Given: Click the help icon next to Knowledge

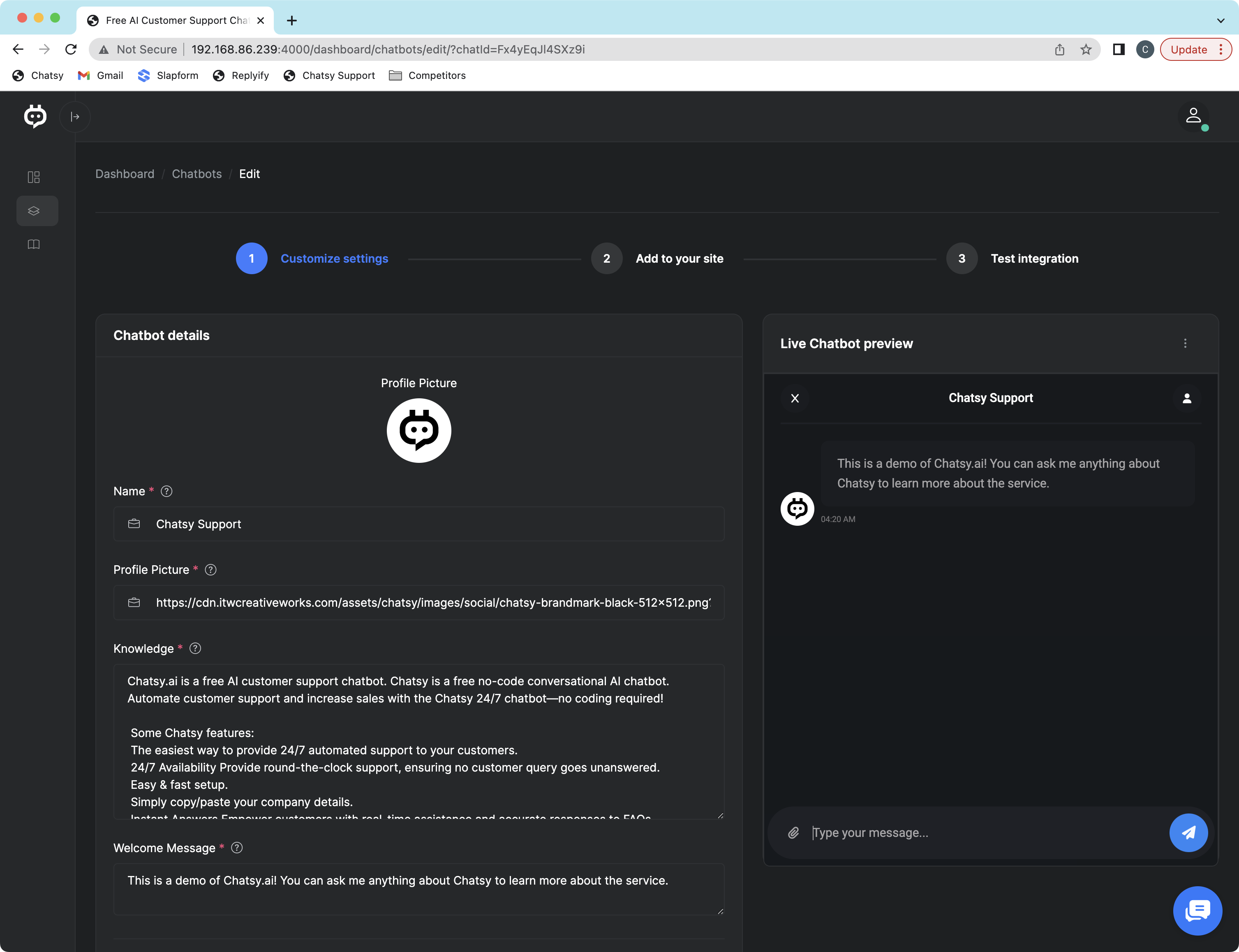Looking at the screenshot, I should (x=195, y=648).
